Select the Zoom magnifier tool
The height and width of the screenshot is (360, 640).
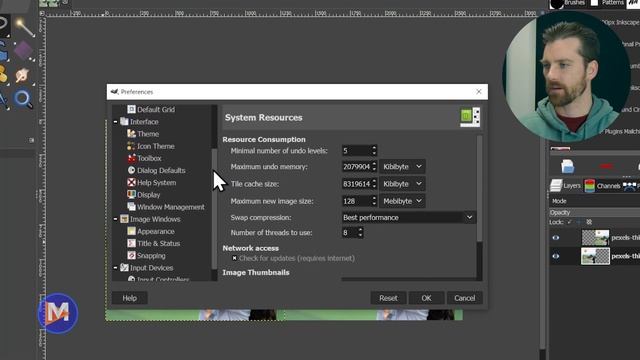tap(23, 99)
